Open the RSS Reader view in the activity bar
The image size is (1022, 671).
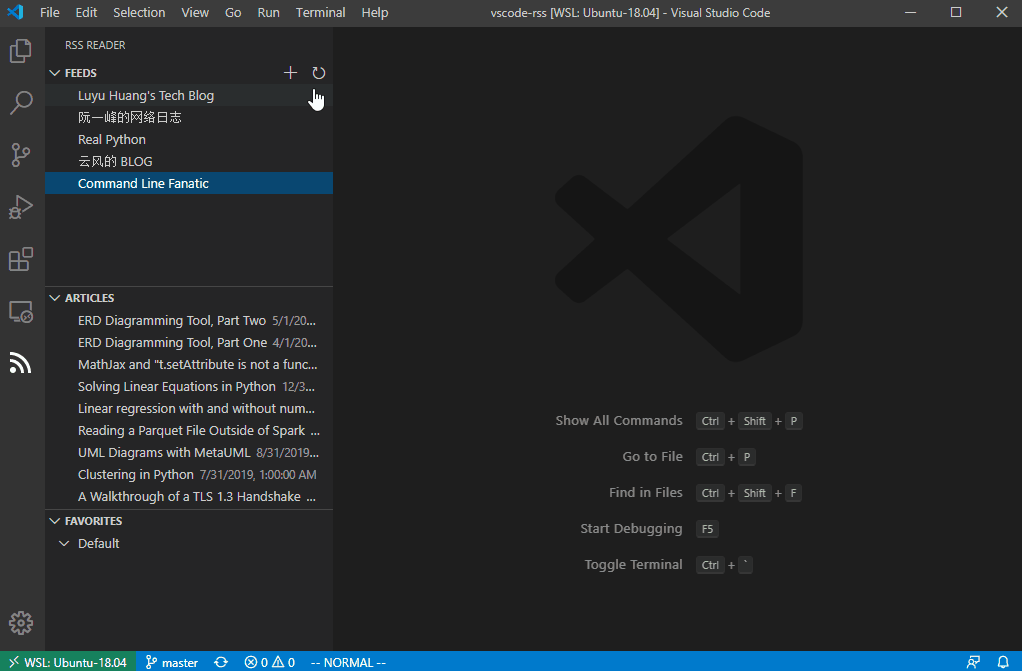[x=21, y=363]
